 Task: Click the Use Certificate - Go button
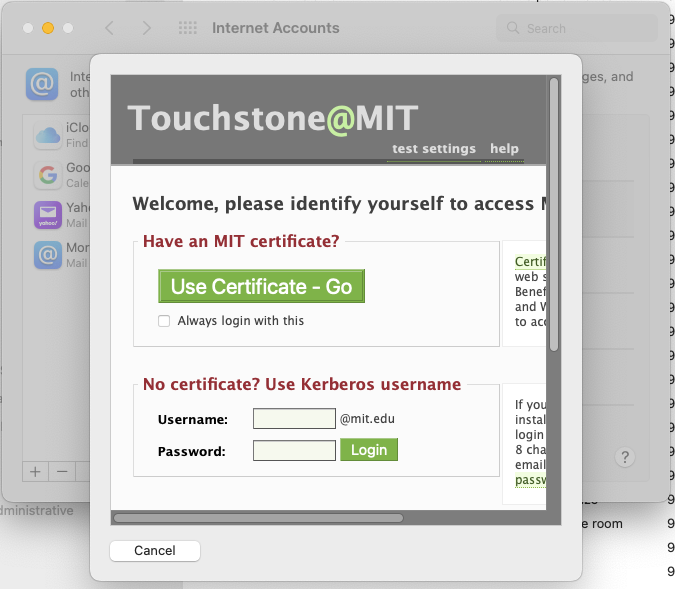[261, 286]
